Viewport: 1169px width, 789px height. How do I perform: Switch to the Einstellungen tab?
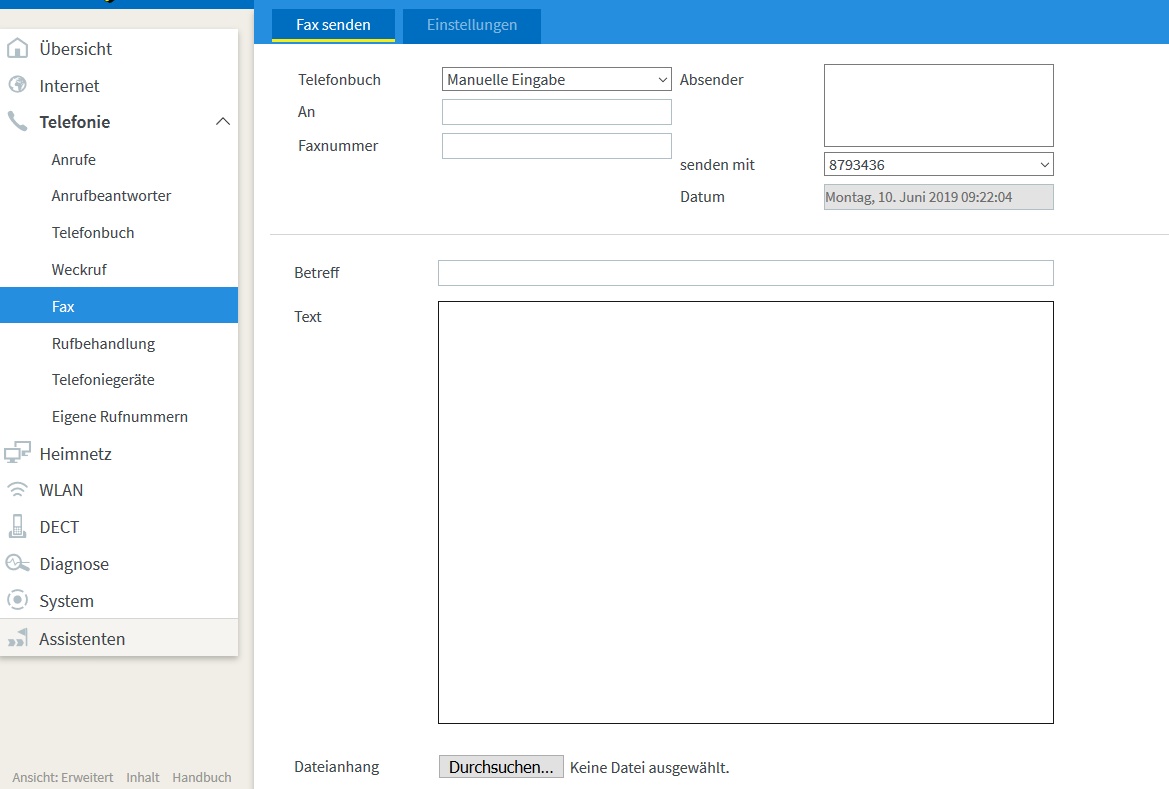pyautogui.click(x=472, y=25)
